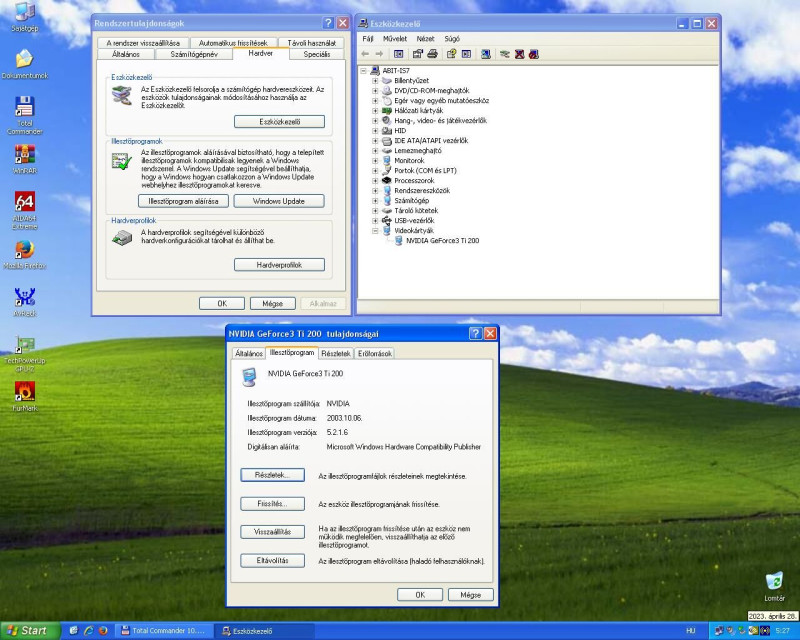Viewport: 800px width, 640px height.
Task: Open the Nézet menu
Action: pyautogui.click(x=425, y=39)
